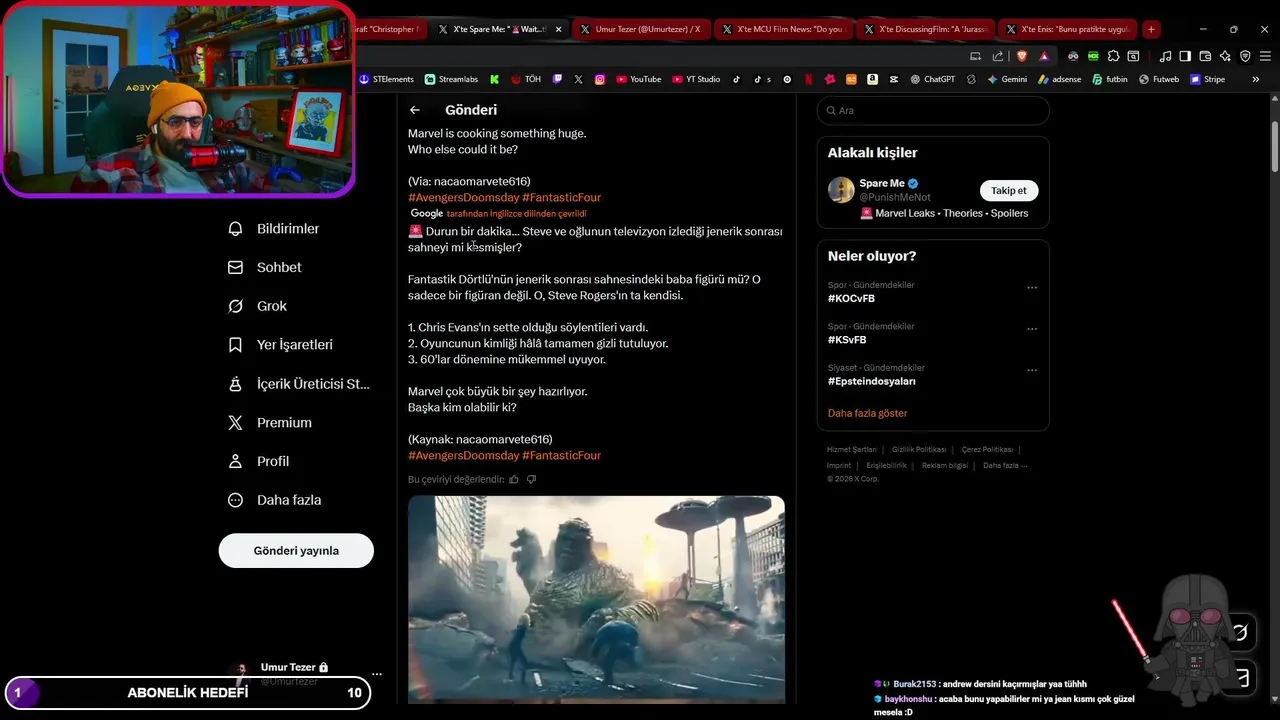This screenshot has height=720, width=1280.
Task: Open the Instagram bookmark icon
Action: (x=600, y=79)
